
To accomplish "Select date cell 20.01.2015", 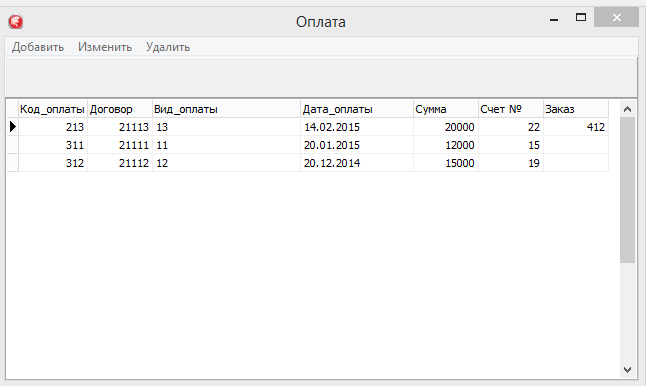I will pos(357,145).
